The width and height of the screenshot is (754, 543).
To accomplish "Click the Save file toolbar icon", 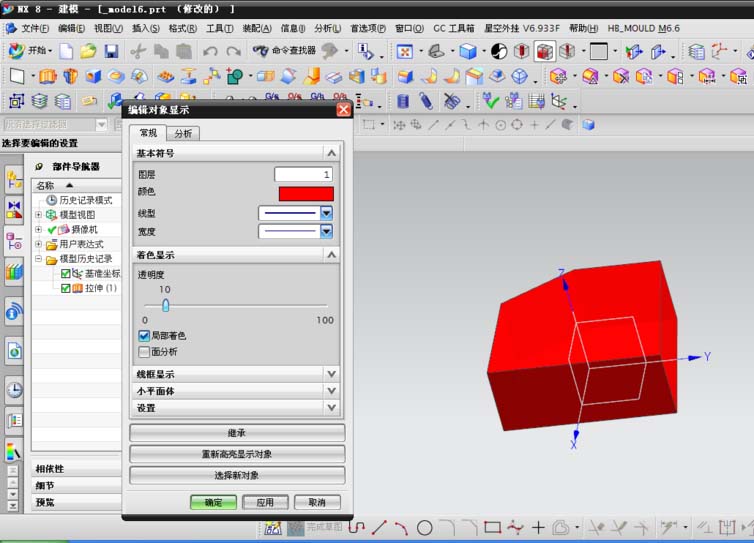I will (x=111, y=51).
